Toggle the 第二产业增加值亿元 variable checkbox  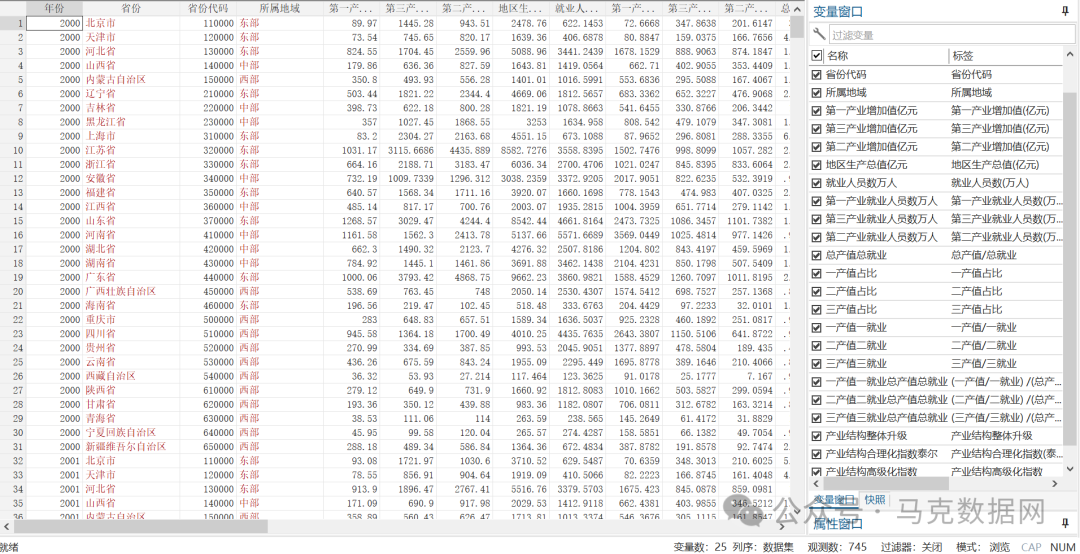[817, 147]
